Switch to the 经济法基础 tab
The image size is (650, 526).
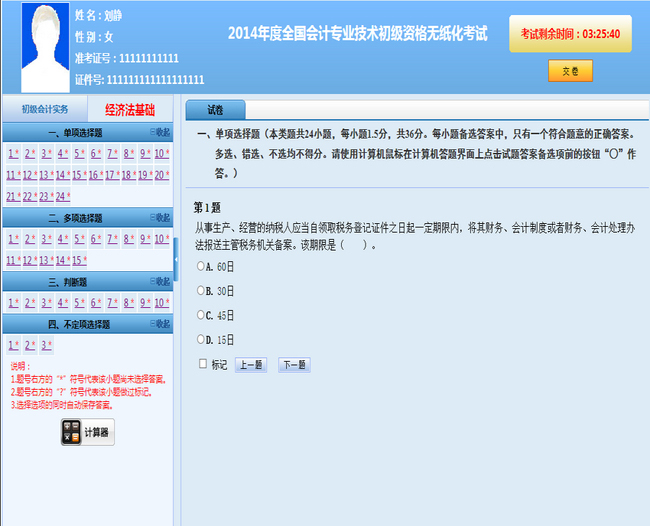pos(130,109)
